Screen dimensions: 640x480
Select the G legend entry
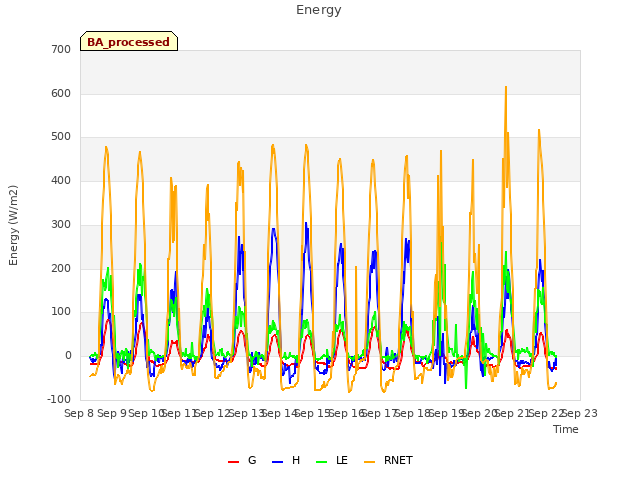[x=242, y=460]
